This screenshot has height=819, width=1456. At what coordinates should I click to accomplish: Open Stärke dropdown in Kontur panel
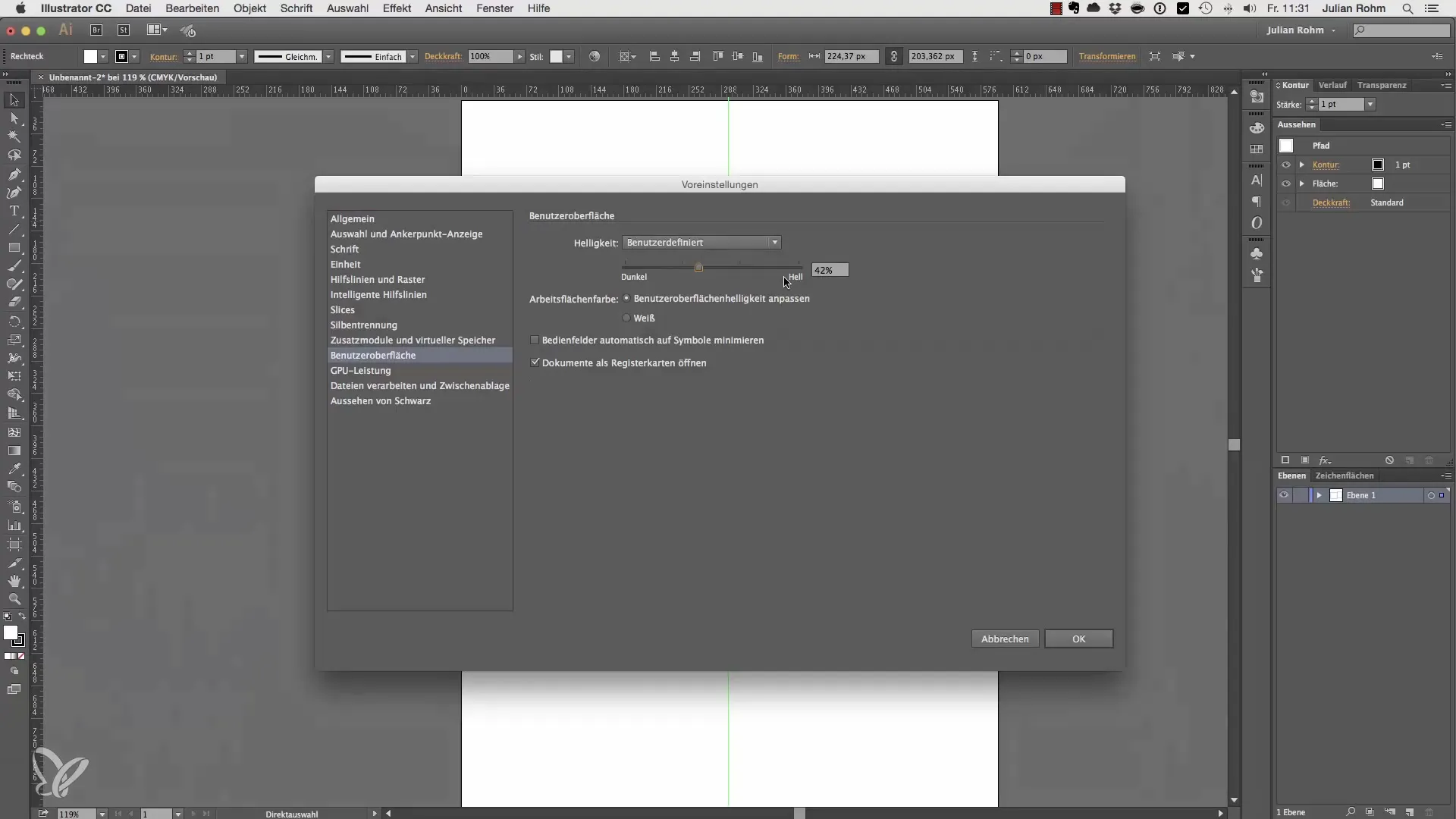[1370, 105]
